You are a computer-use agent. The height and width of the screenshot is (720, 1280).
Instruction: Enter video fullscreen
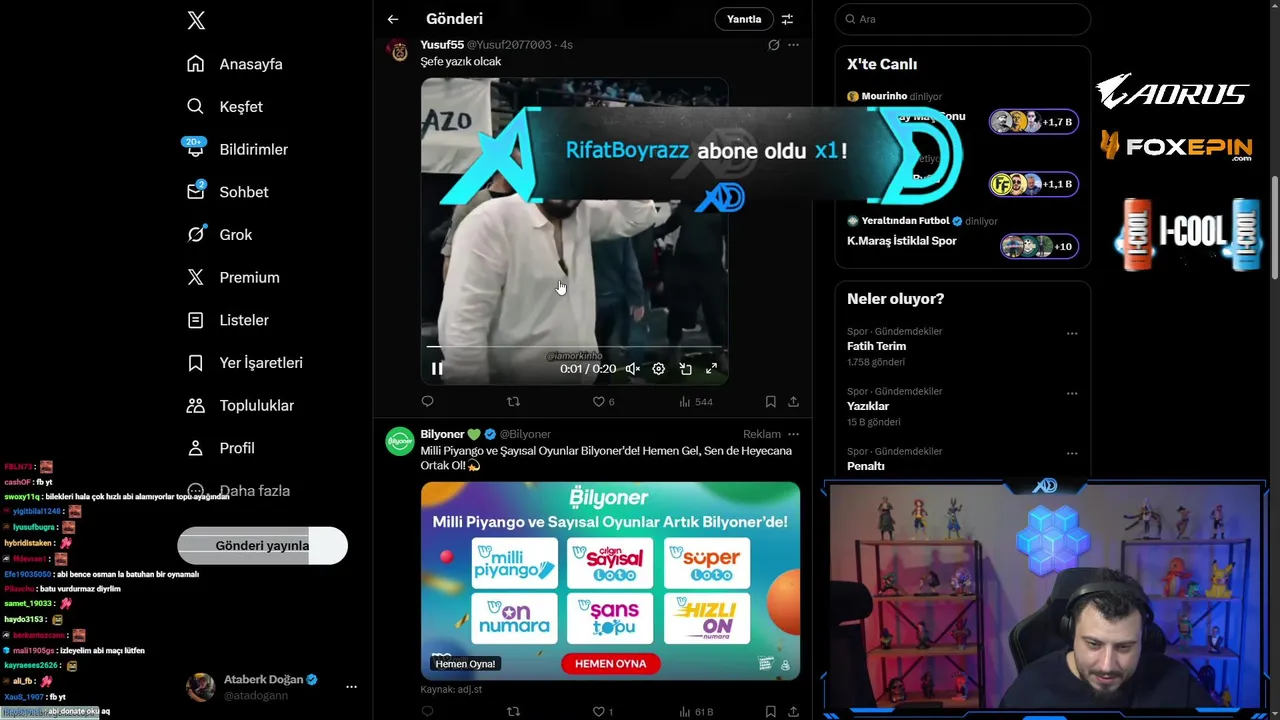[x=711, y=369]
